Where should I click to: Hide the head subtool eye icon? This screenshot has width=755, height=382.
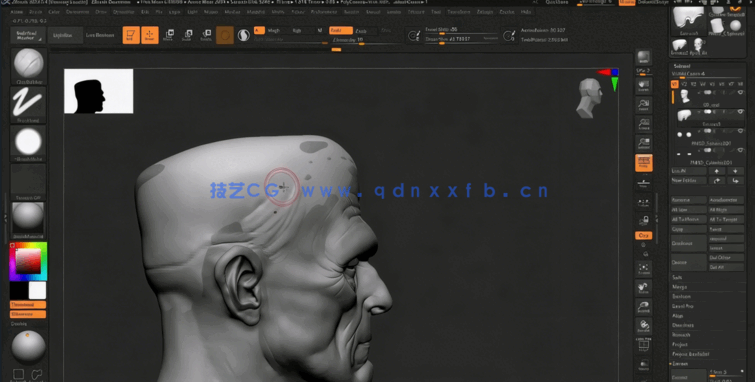740,92
